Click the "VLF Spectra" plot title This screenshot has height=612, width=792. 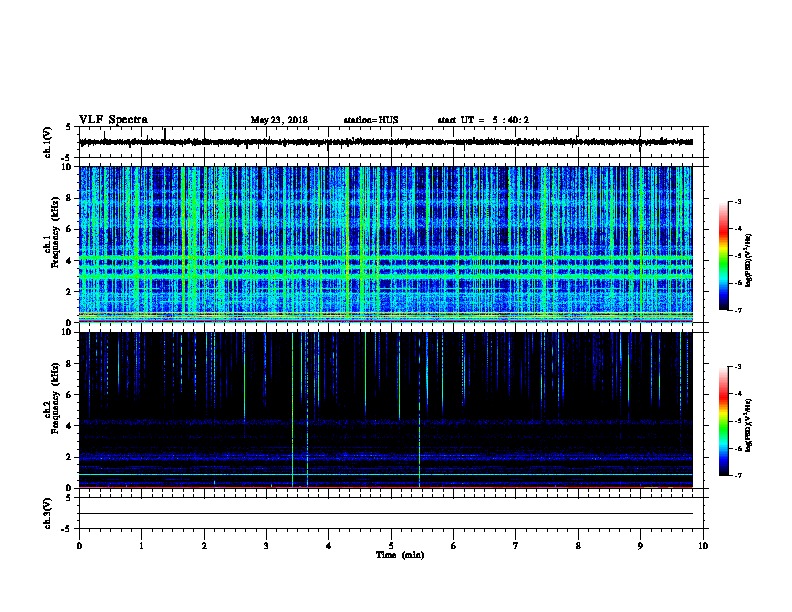pos(113,120)
